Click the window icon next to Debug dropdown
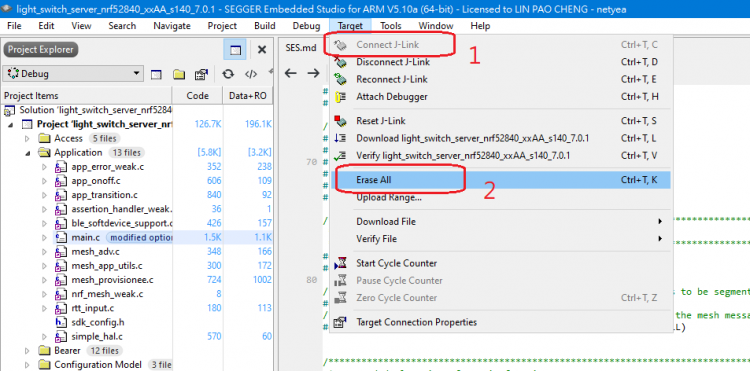The height and width of the screenshot is (371, 750). pos(156,74)
